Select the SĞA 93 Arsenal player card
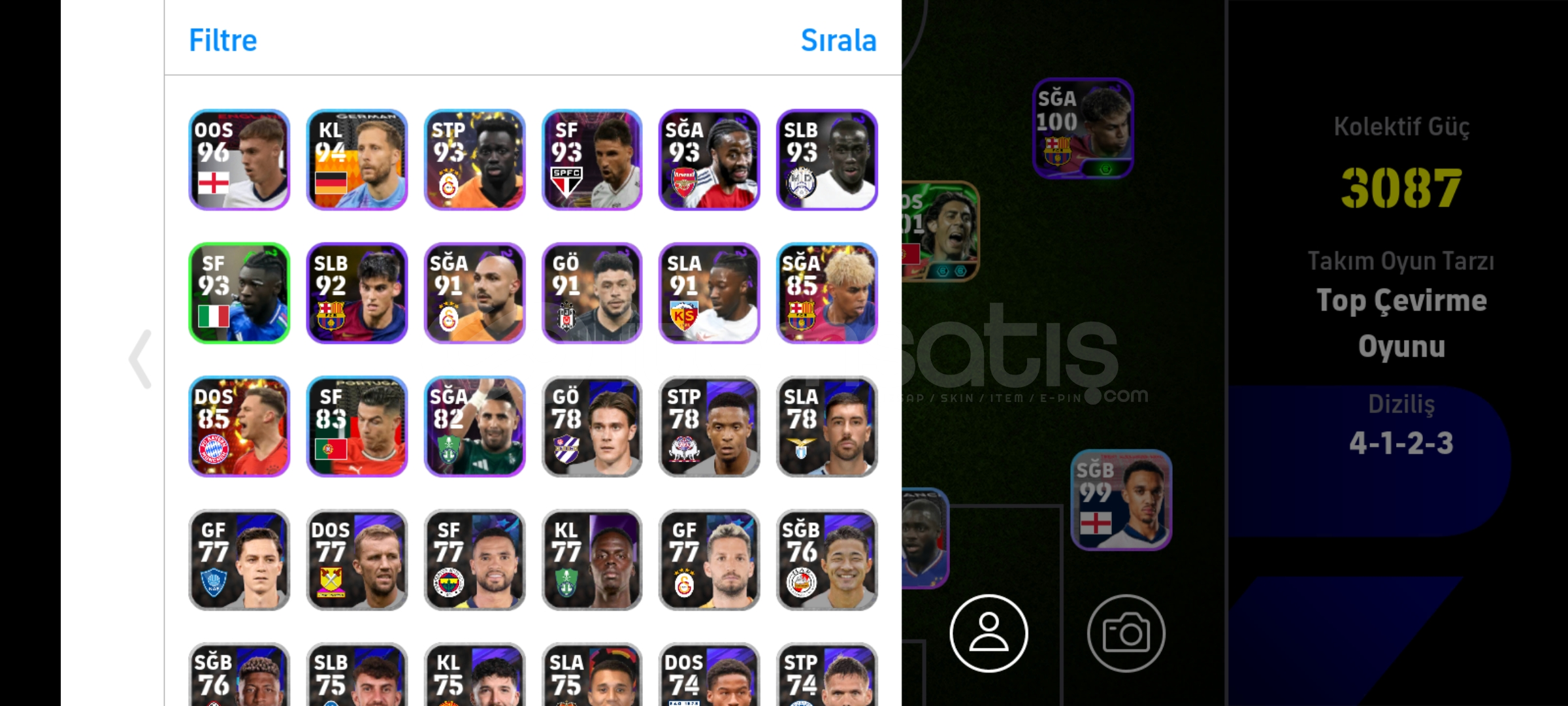The height and width of the screenshot is (706, 1568). pyautogui.click(x=710, y=160)
